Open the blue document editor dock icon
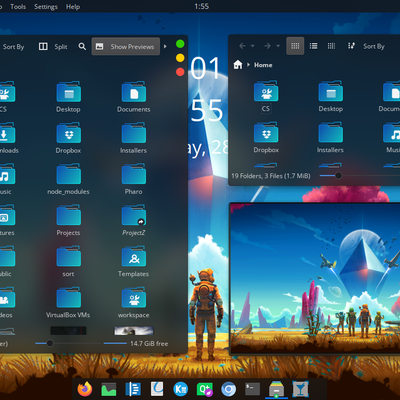Image resolution: width=400 pixels, height=400 pixels. point(133,389)
